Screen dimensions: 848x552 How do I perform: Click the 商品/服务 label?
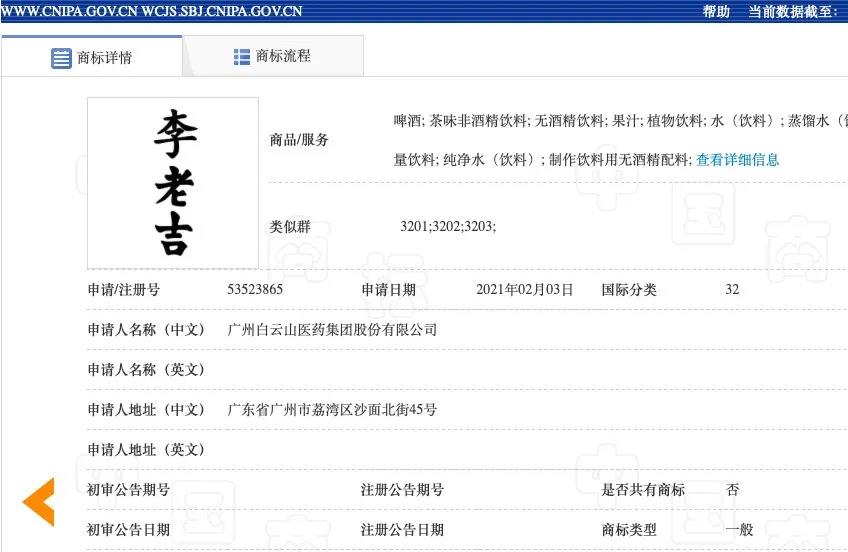click(299, 140)
